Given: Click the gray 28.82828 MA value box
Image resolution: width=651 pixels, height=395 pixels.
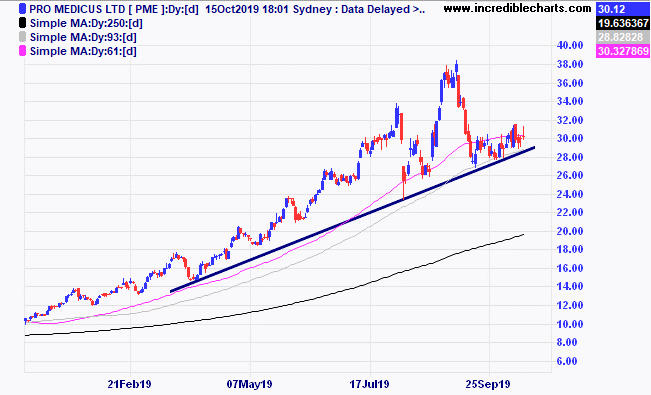Looking at the screenshot, I should click(623, 37).
